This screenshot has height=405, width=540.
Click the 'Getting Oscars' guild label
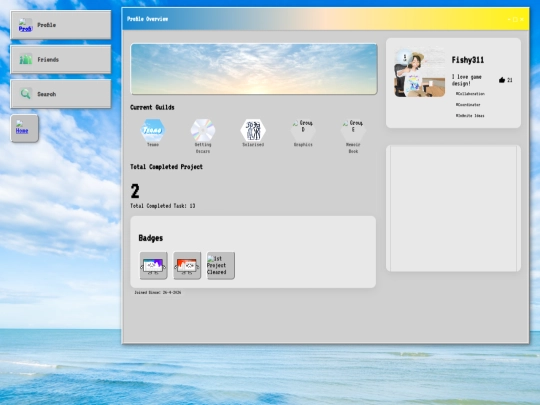(x=203, y=148)
